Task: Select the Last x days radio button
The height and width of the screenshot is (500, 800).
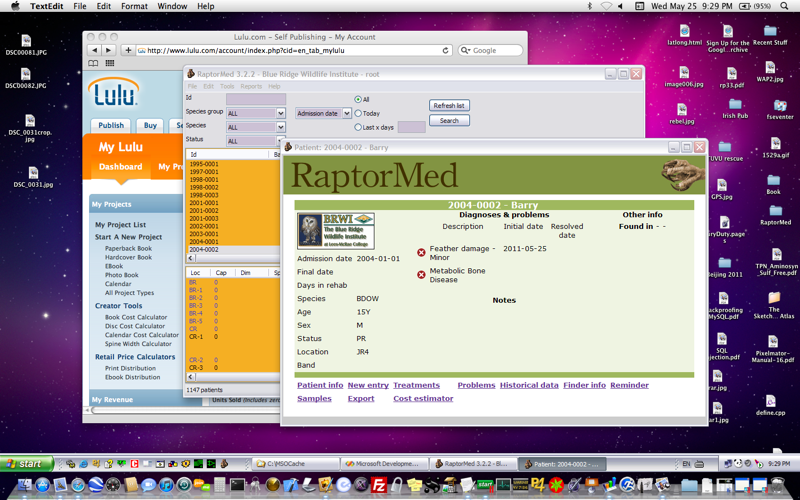Action: (x=358, y=127)
